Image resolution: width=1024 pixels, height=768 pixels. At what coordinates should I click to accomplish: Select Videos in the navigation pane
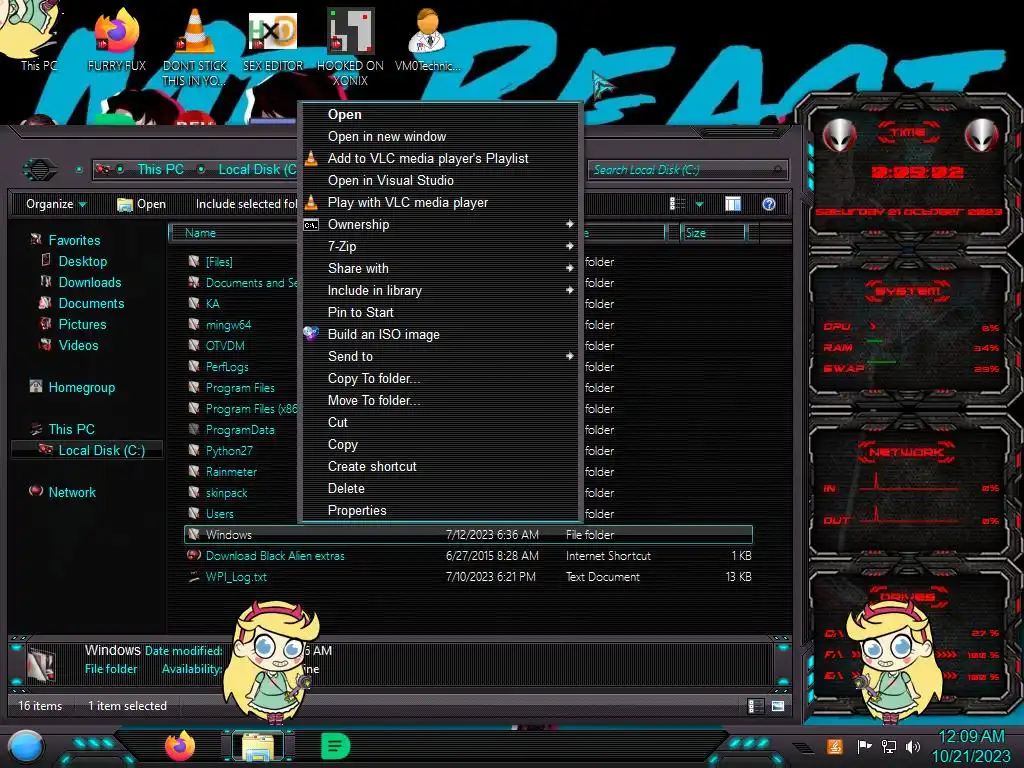[x=78, y=345]
